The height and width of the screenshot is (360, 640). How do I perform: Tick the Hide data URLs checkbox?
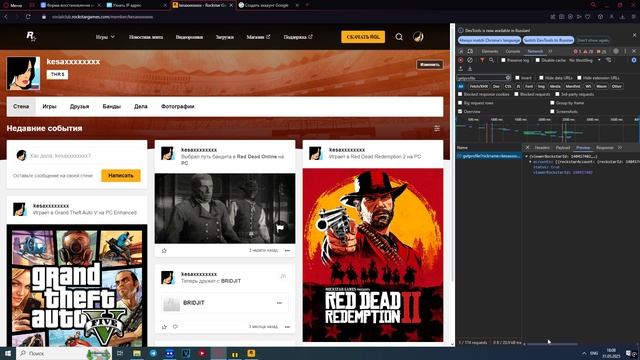(x=541, y=78)
